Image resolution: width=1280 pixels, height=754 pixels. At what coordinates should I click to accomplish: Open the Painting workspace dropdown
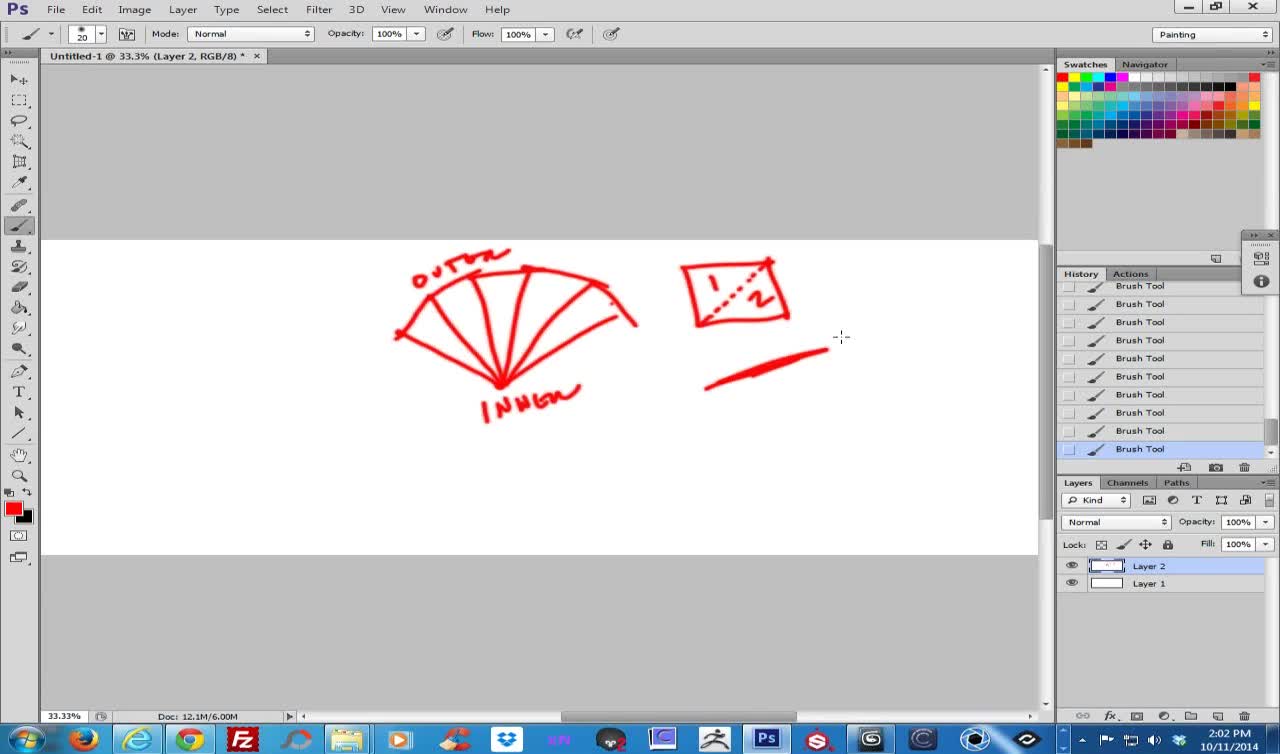click(x=1211, y=34)
